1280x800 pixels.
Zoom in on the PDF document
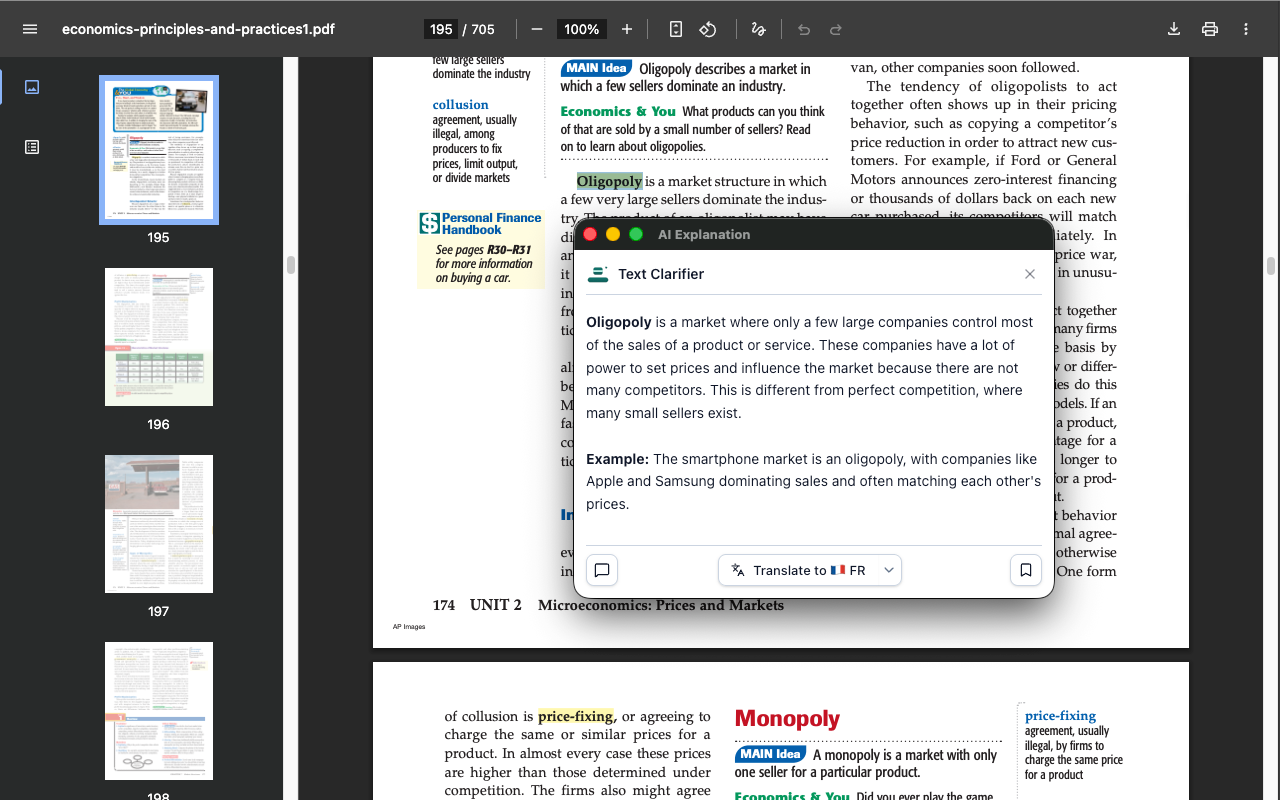tap(627, 29)
